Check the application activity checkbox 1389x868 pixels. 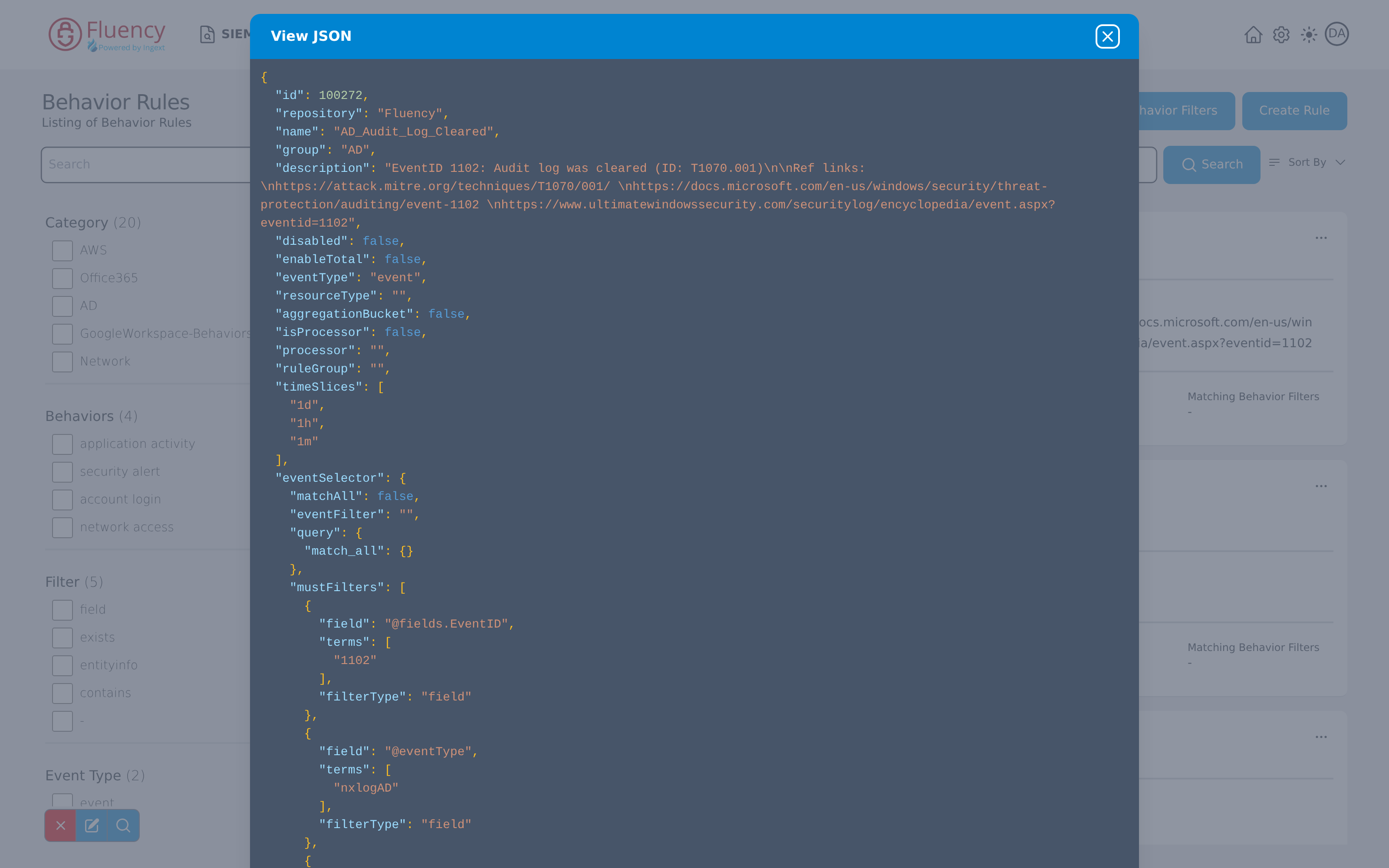click(x=63, y=444)
